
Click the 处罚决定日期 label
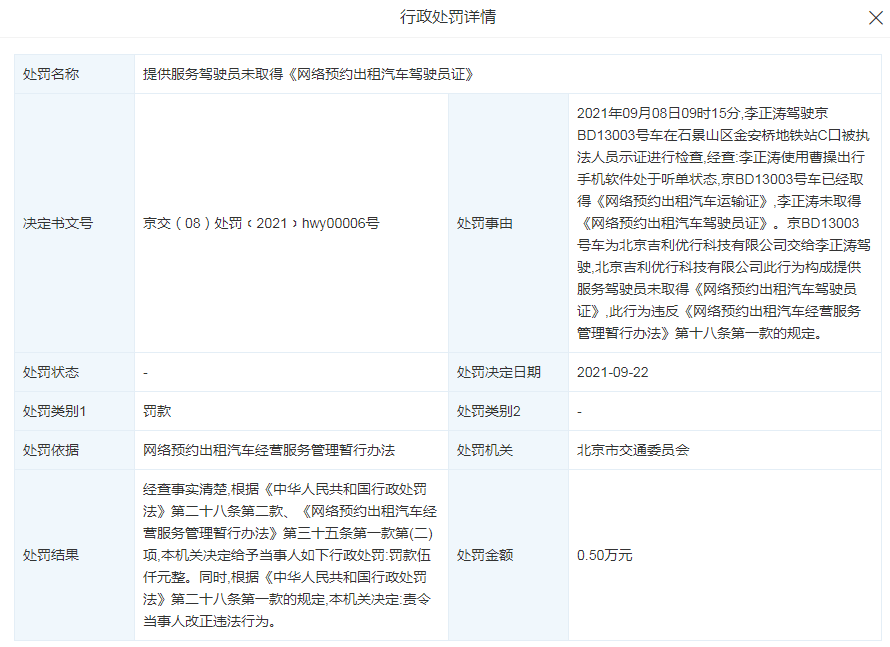[x=499, y=372]
